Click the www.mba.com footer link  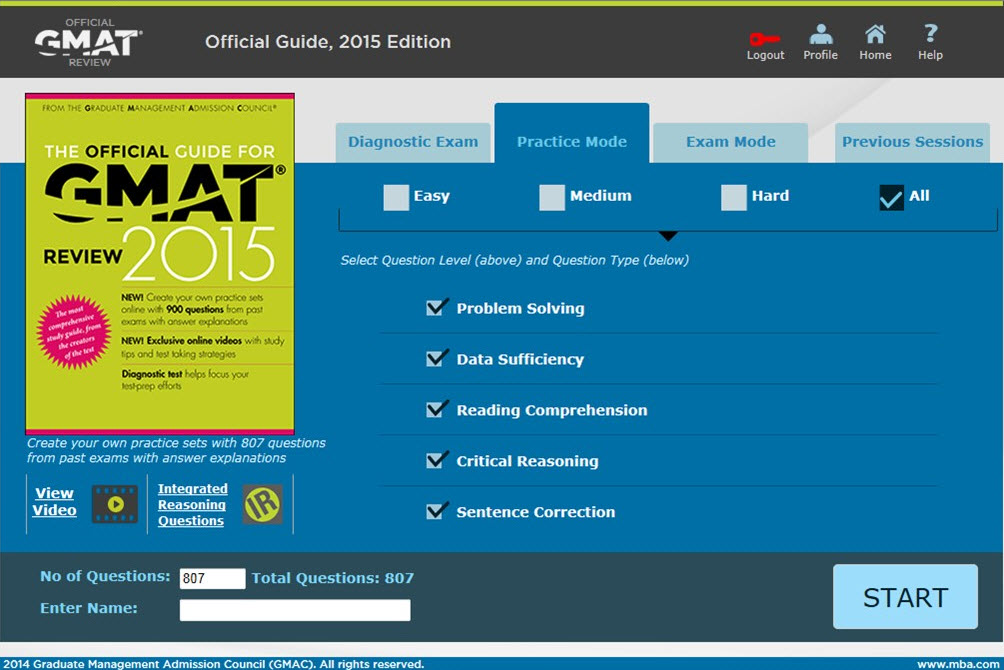959,664
